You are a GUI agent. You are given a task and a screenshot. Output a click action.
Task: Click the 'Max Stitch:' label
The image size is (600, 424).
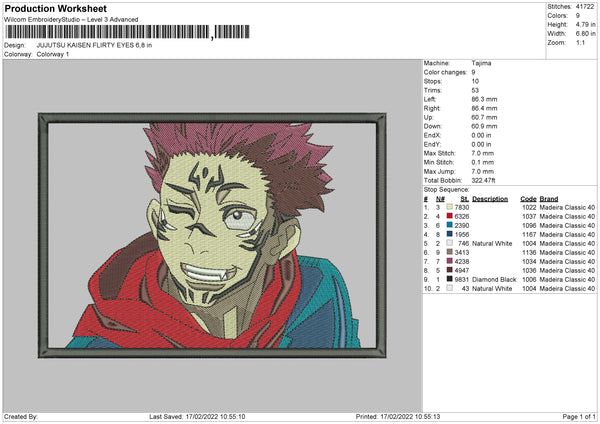coord(440,153)
